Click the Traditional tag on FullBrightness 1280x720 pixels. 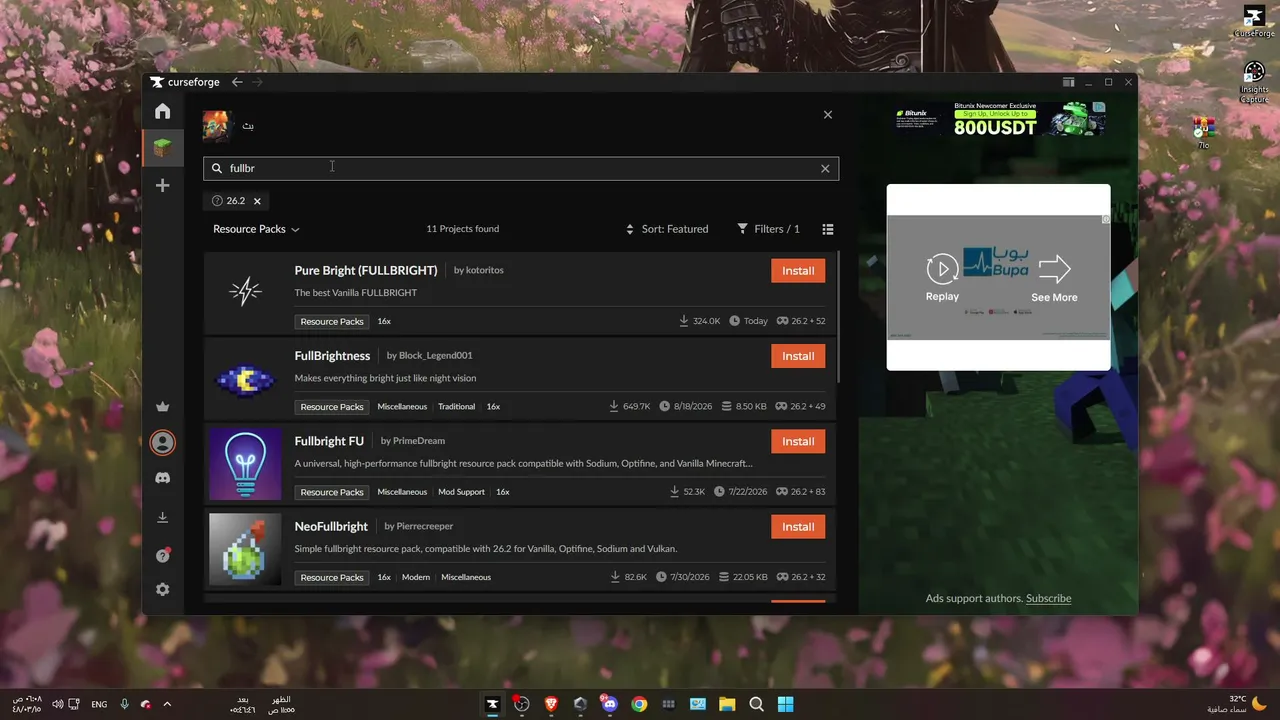pos(456,407)
